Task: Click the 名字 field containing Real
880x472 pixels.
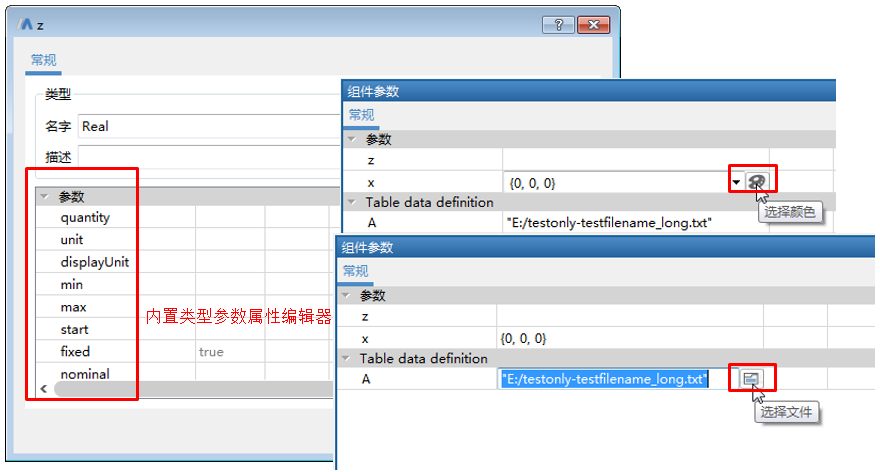Action: point(200,126)
